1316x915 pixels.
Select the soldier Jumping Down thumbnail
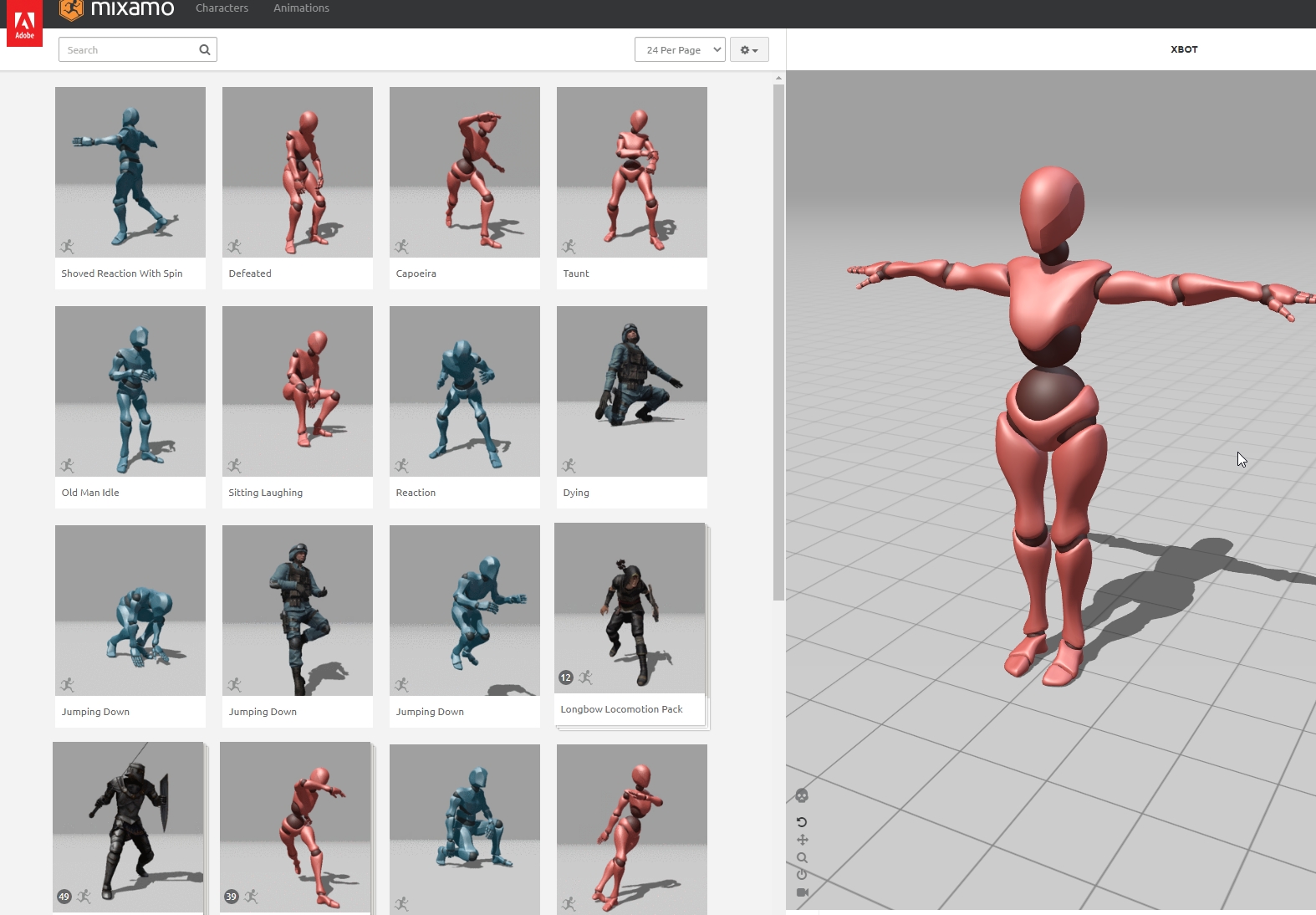tap(298, 611)
